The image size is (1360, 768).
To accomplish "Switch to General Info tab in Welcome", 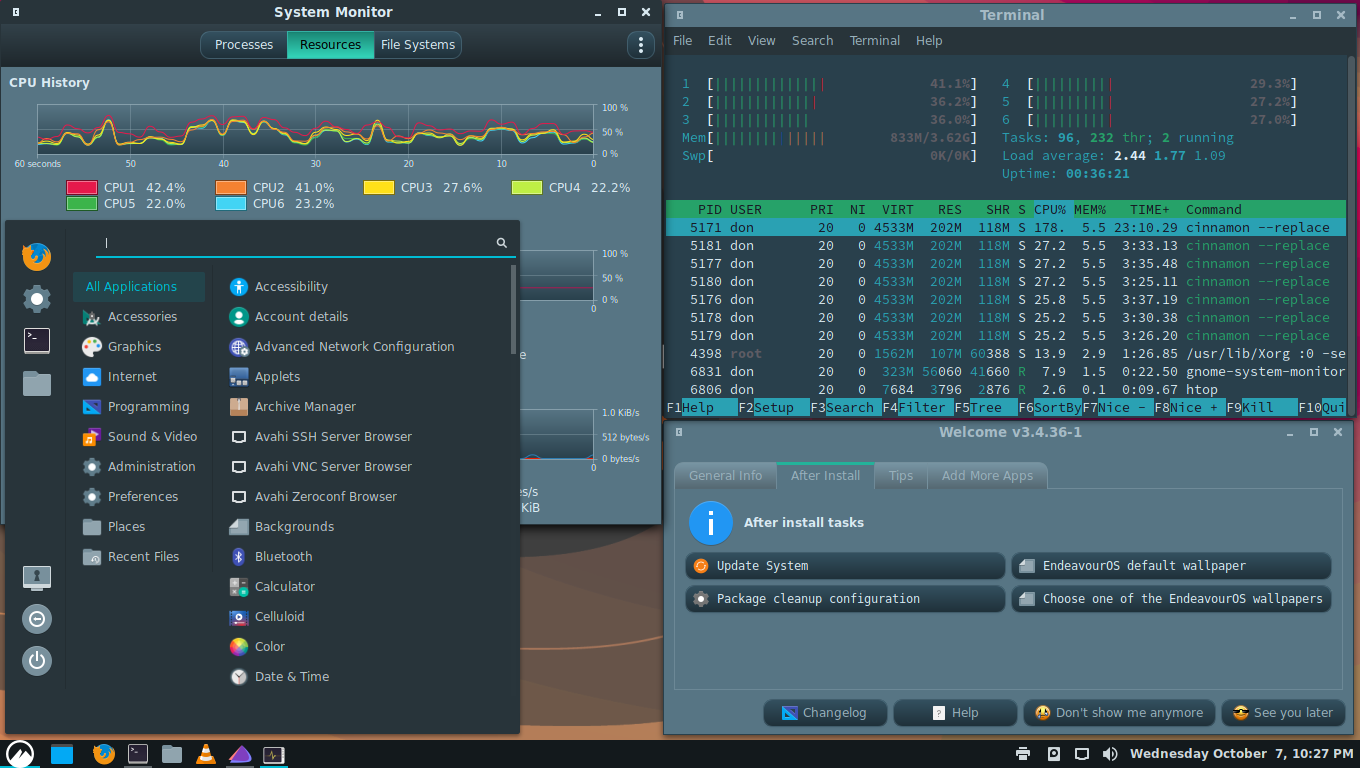I will tap(725, 476).
